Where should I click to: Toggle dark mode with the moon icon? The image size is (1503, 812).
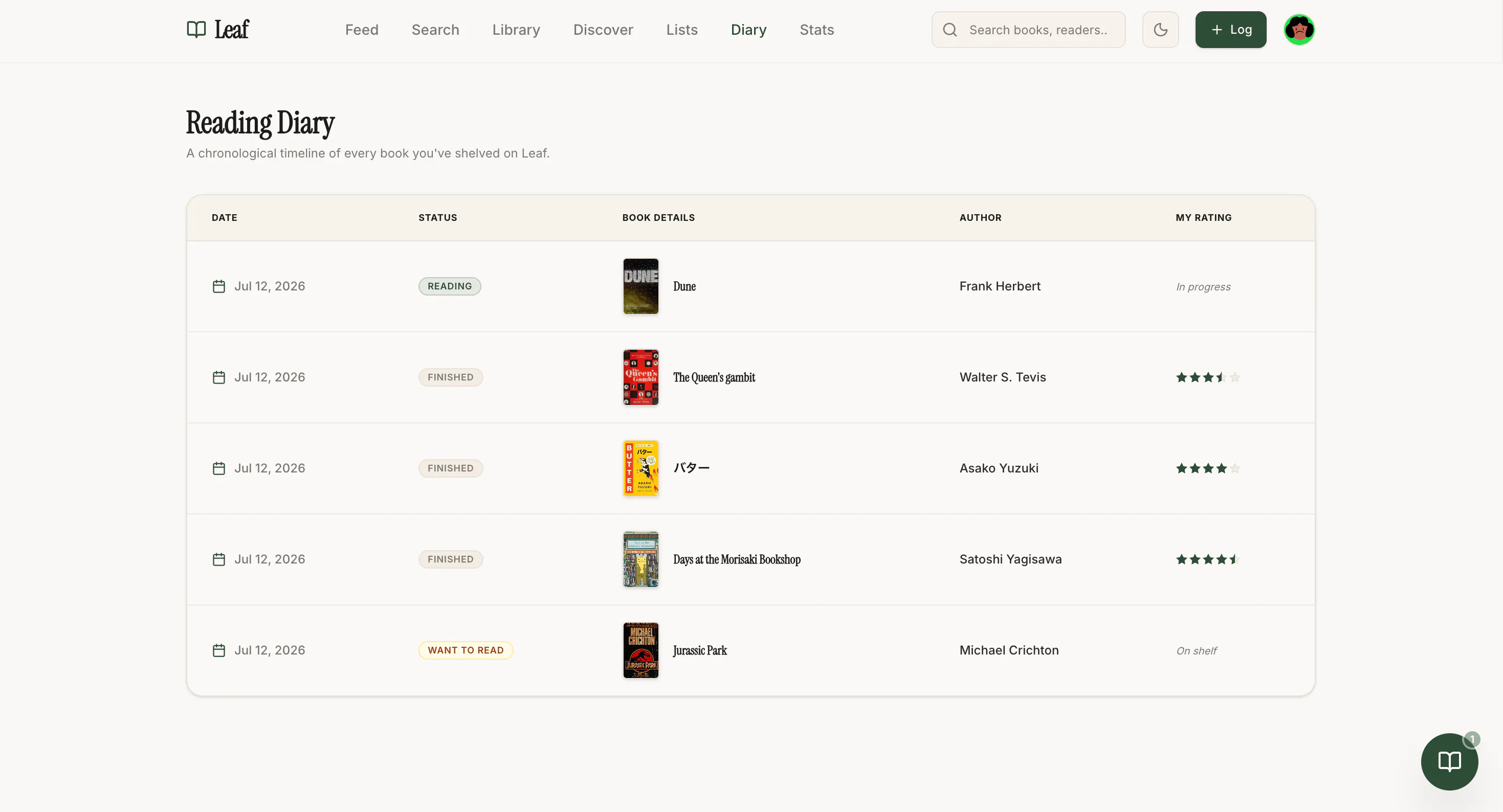[x=1160, y=30]
